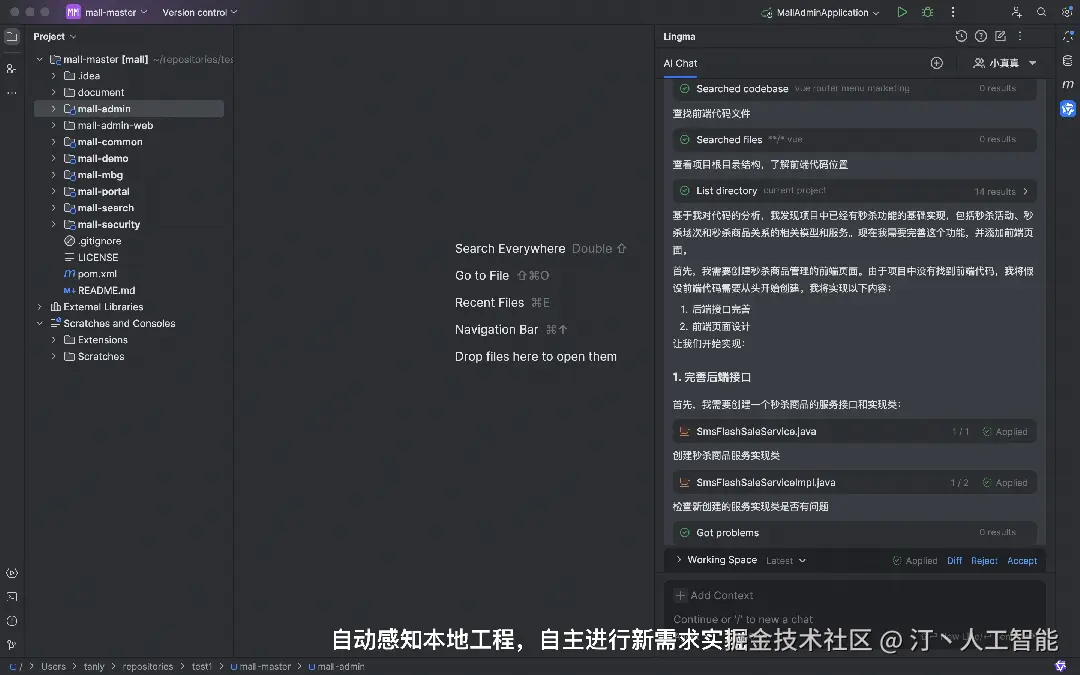
Task: Expand the mall-admin module
Action: pyautogui.click(x=53, y=109)
